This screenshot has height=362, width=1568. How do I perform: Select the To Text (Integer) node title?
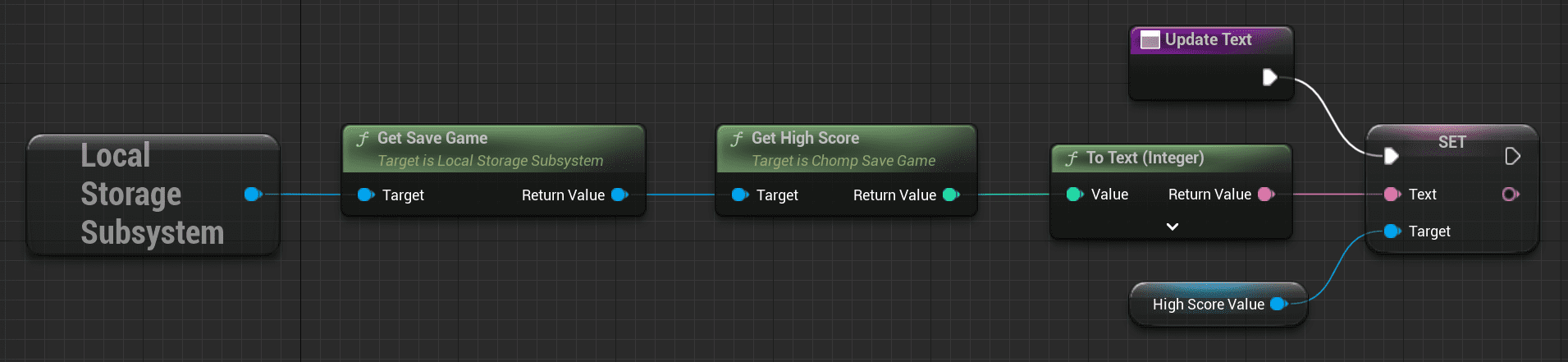click(1145, 158)
